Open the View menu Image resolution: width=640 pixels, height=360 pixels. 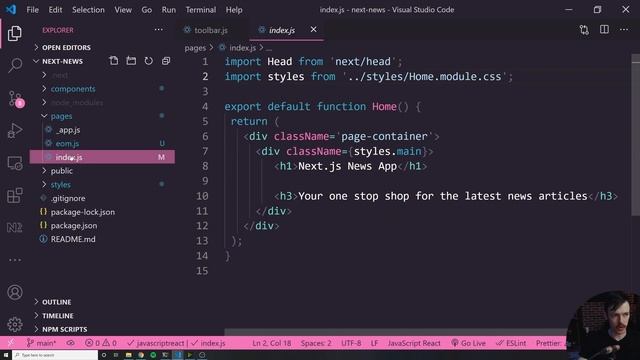click(123, 9)
